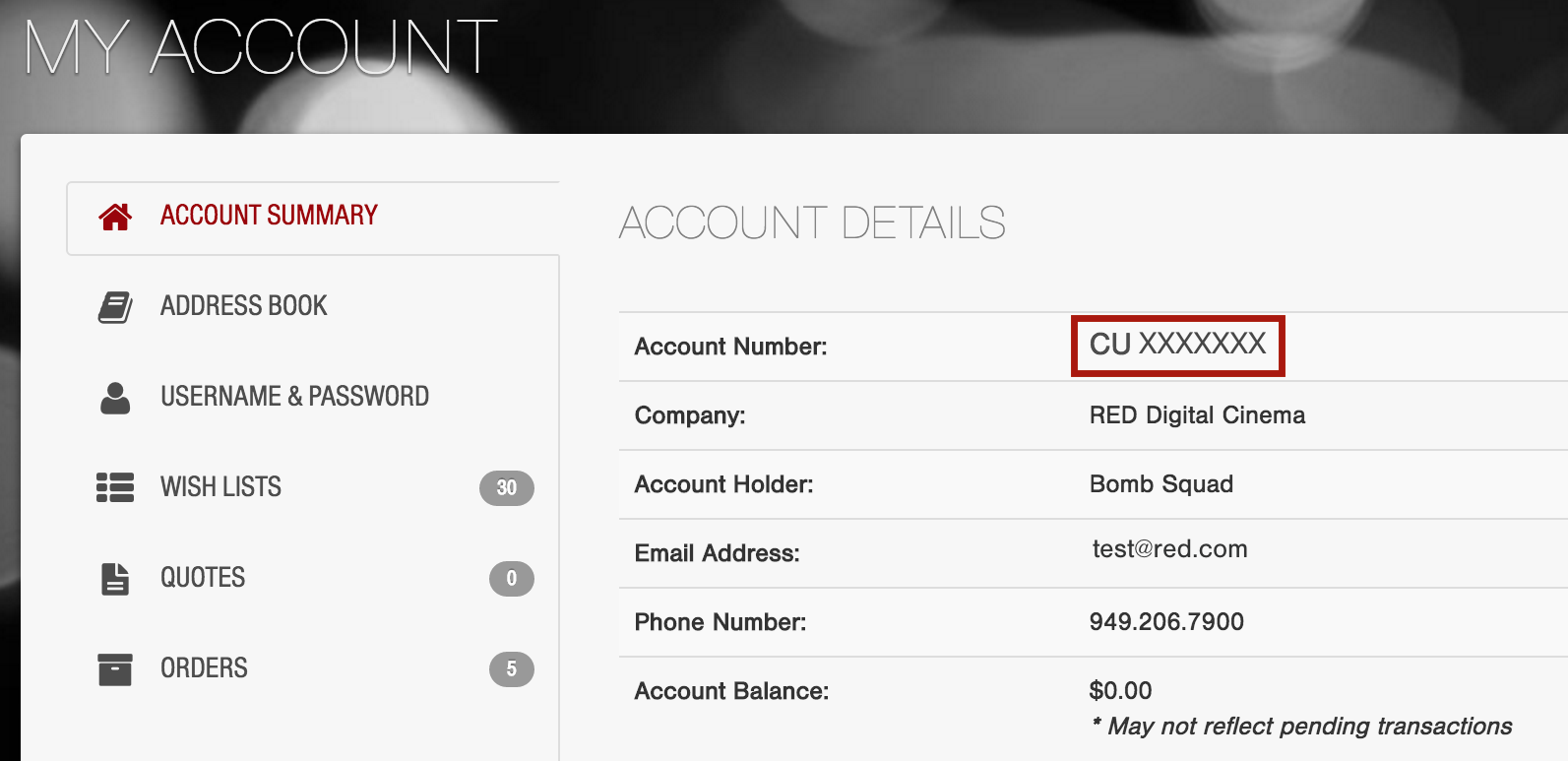Show the Orders list
The width and height of the screenshot is (1568, 761).
coord(204,668)
